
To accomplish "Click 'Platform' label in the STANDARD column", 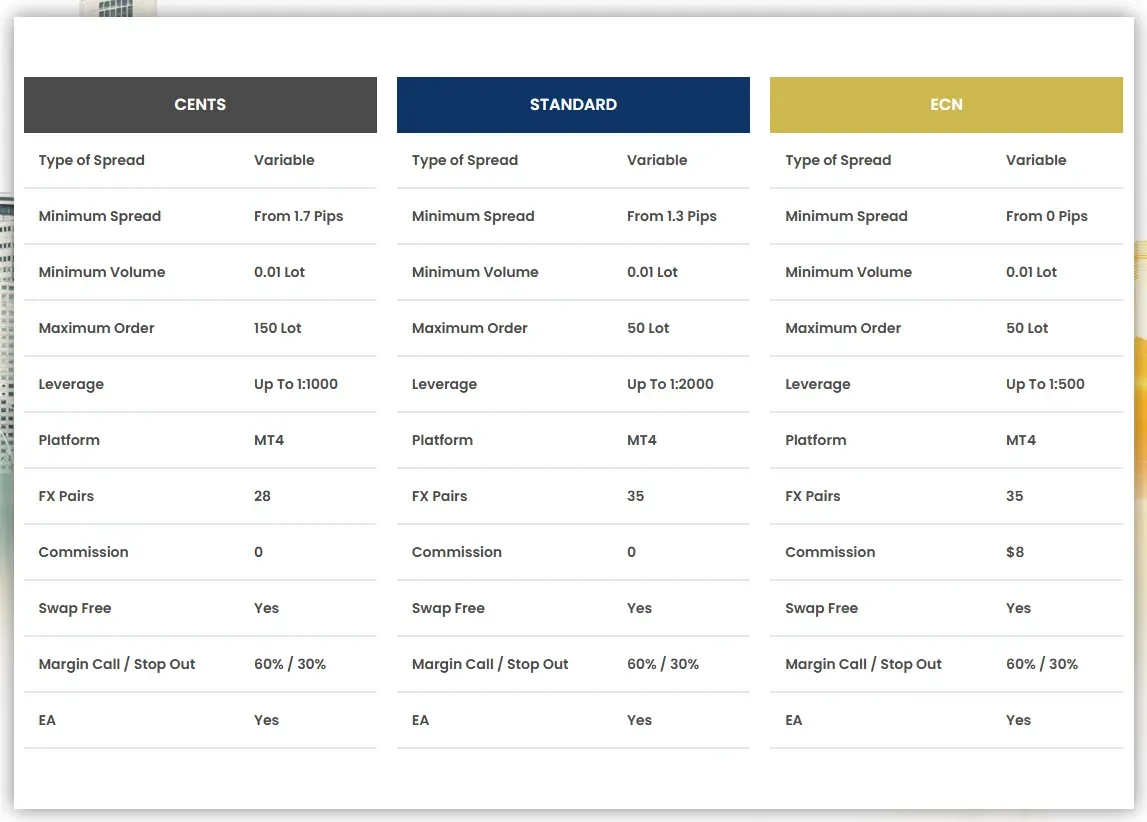I will pyautogui.click(x=442, y=440).
